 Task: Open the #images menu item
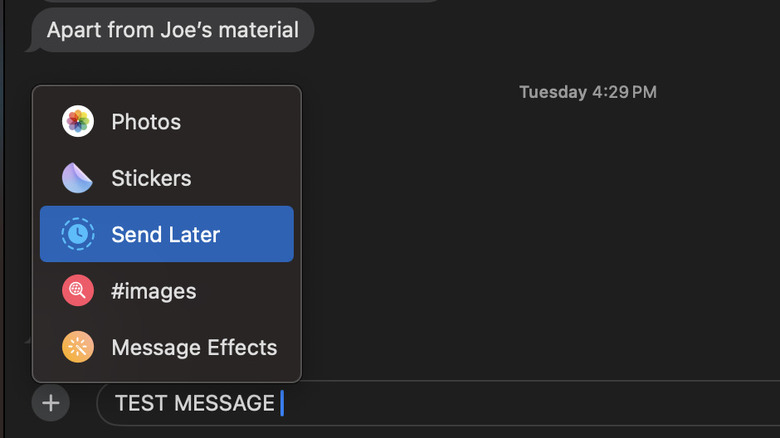tap(153, 292)
